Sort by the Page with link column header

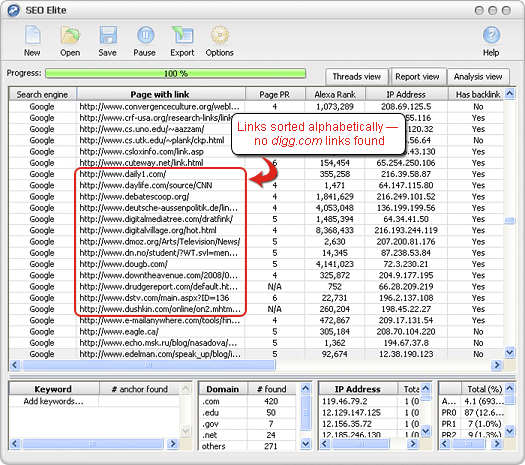coord(160,94)
